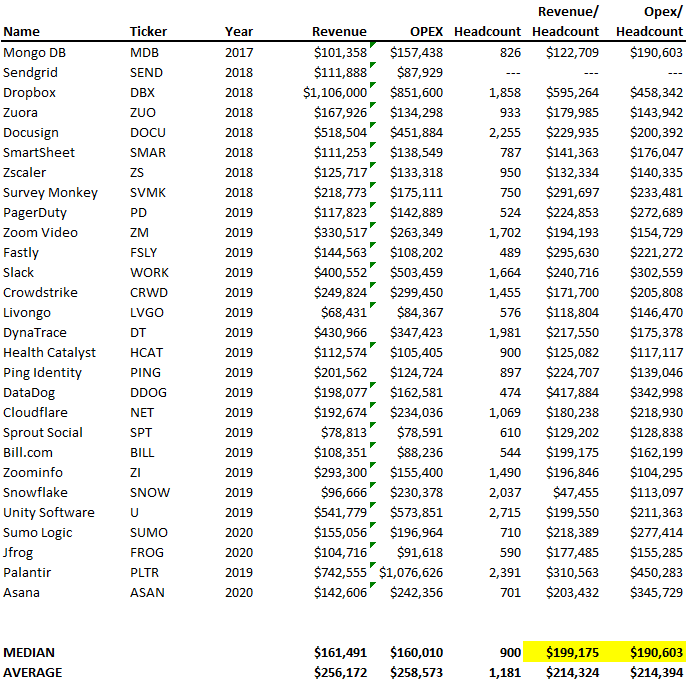Select the SVMK ticker cell

click(147, 193)
